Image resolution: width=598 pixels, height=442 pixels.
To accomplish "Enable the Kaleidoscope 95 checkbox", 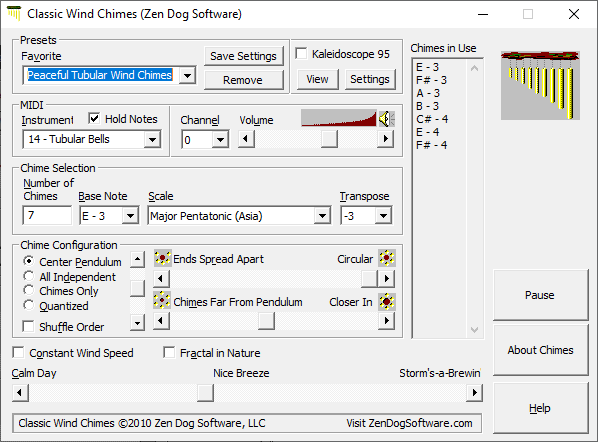I will point(301,53).
